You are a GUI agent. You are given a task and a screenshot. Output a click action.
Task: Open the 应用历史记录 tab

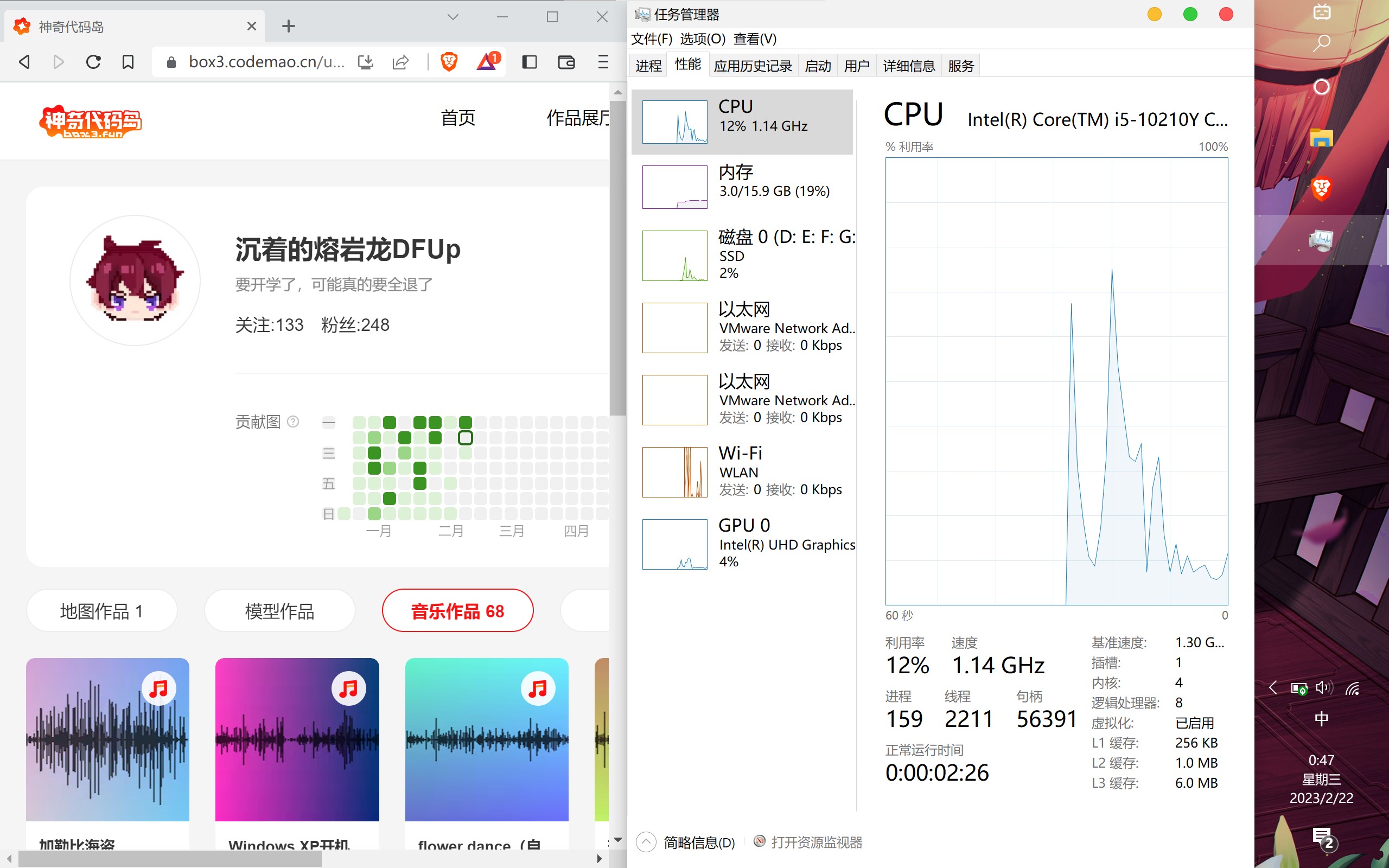click(x=753, y=66)
